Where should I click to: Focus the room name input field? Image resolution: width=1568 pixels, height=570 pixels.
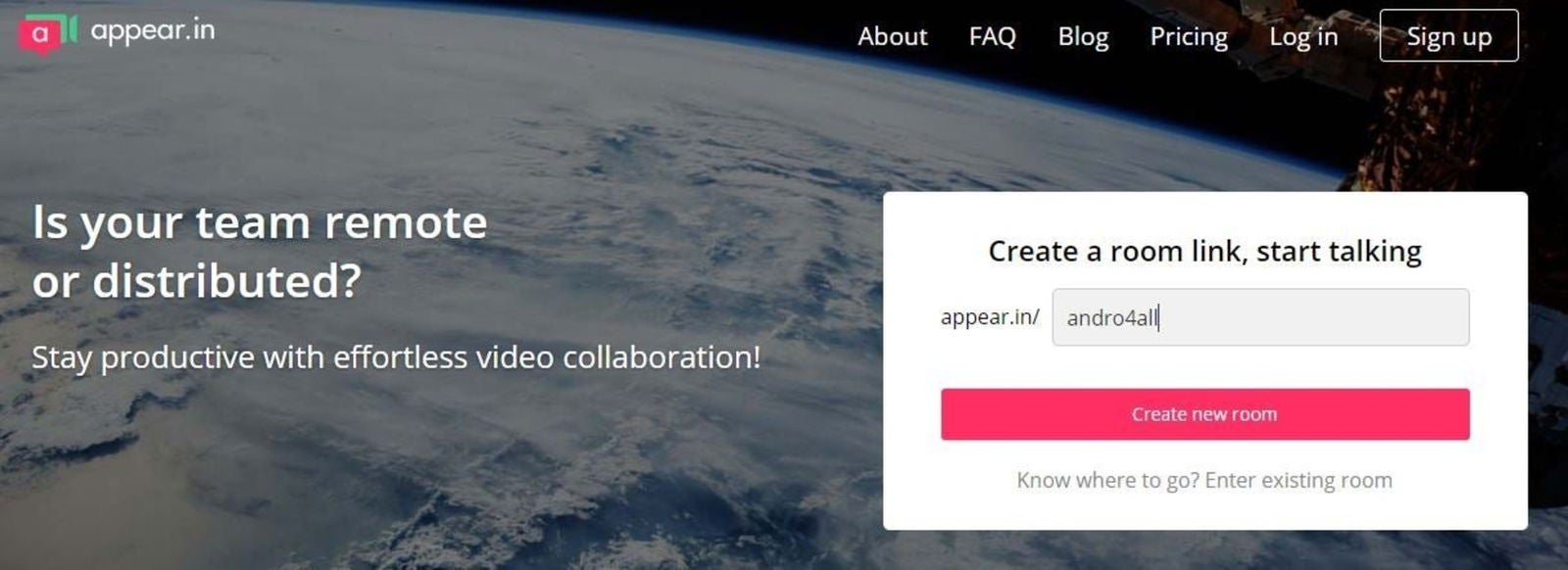pos(1260,317)
